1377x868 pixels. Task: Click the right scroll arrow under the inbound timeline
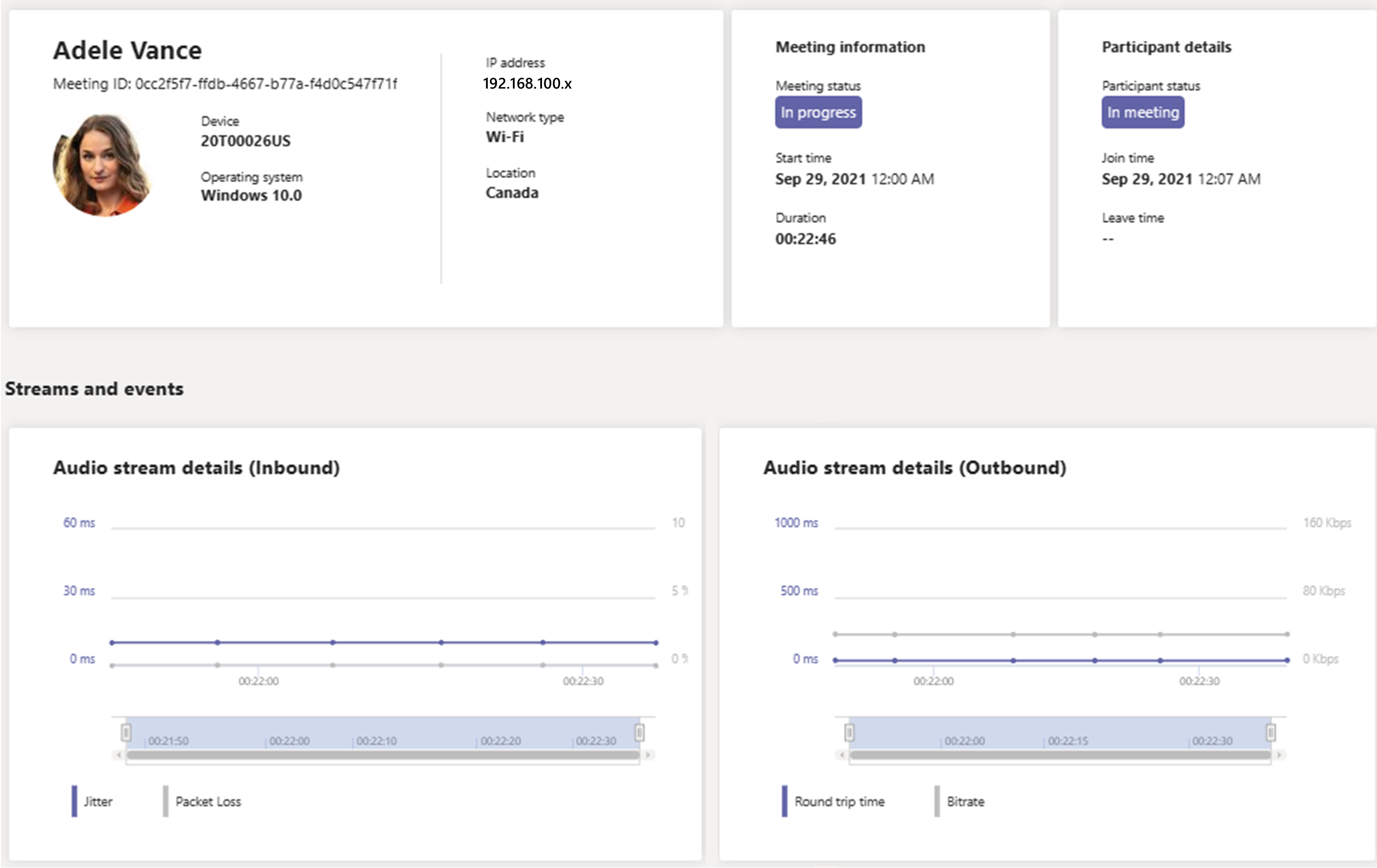[x=648, y=755]
